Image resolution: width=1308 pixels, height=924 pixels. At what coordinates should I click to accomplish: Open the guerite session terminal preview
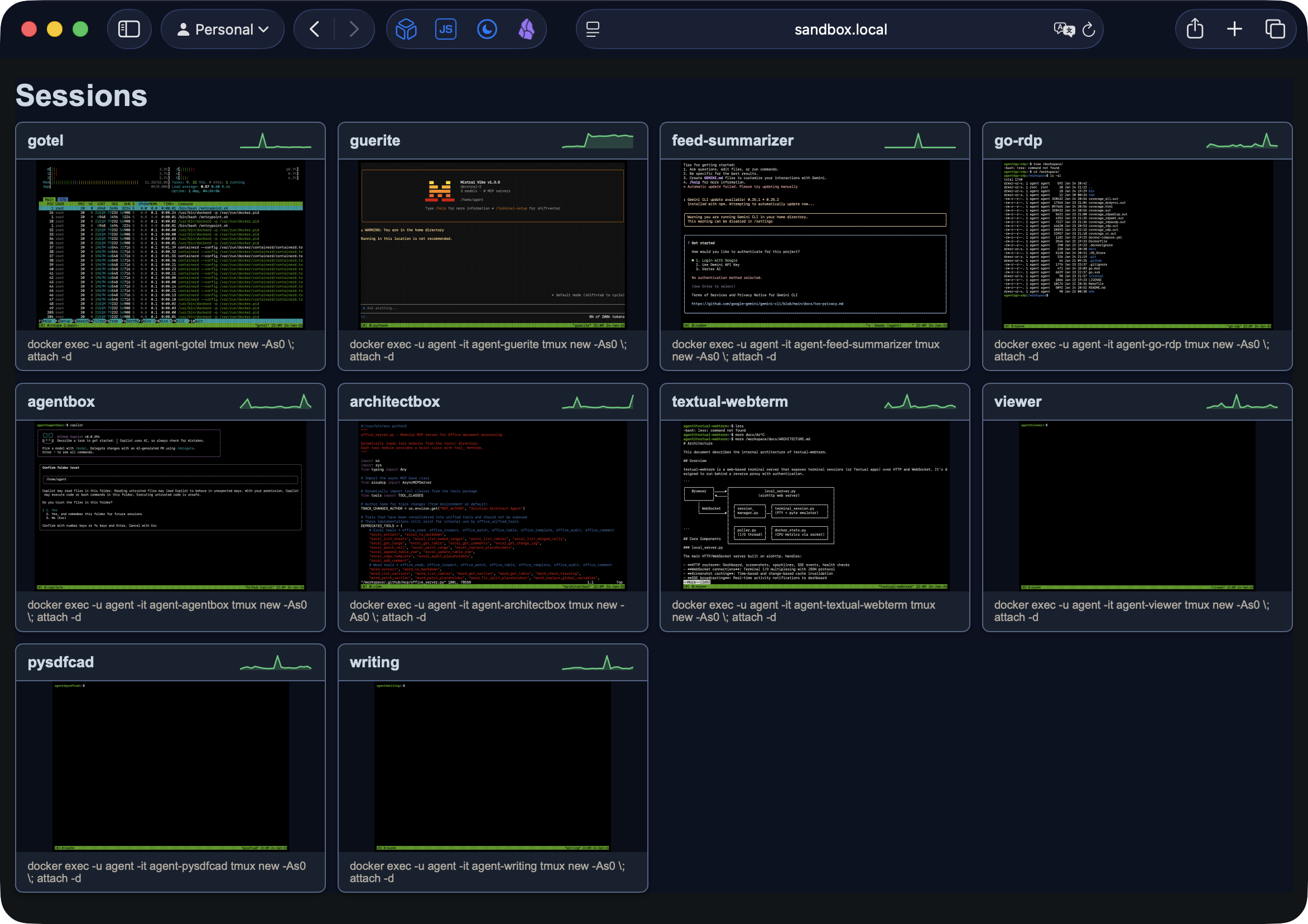click(493, 244)
